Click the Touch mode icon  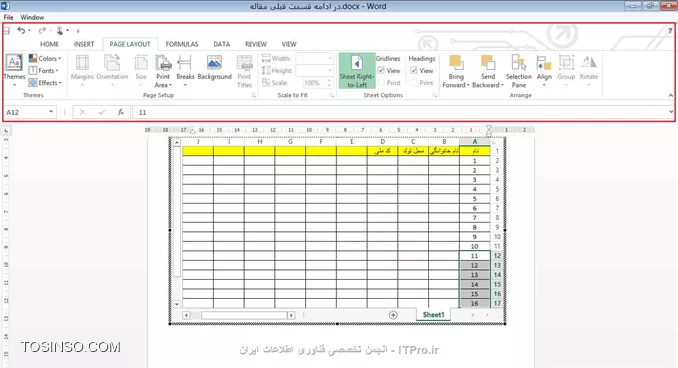point(60,30)
